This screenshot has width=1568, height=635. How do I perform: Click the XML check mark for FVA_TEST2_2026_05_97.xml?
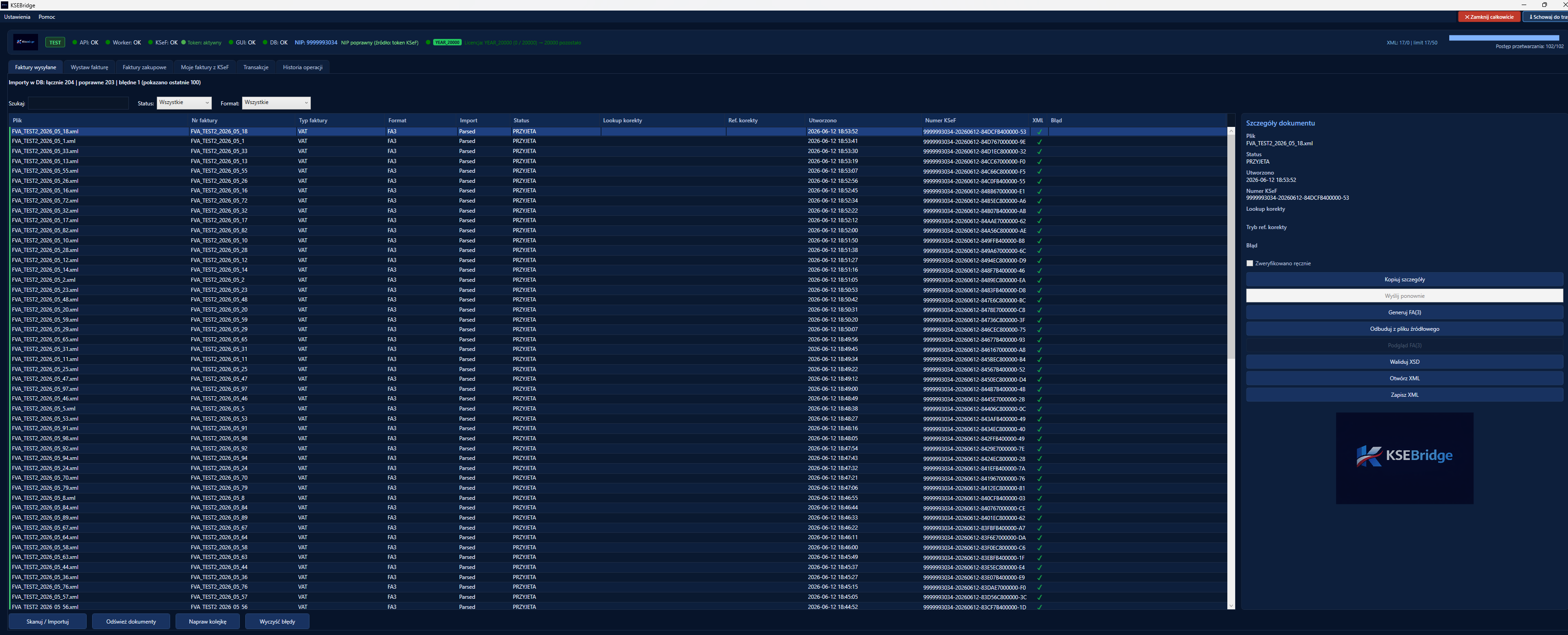[x=1039, y=389]
